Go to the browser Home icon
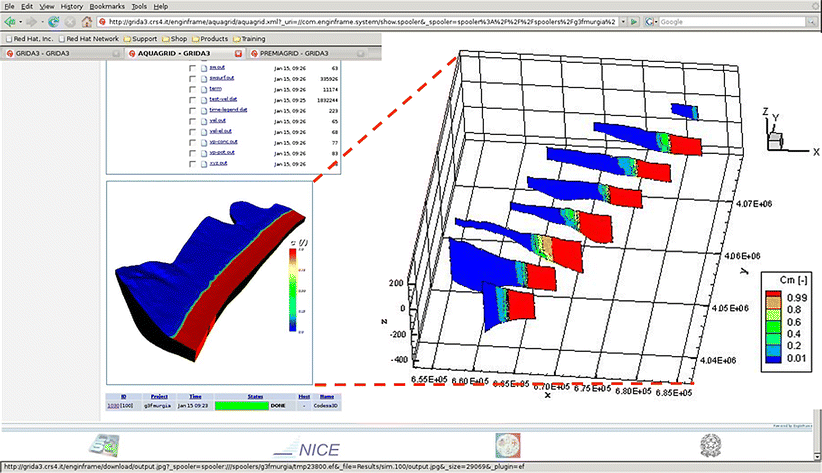Viewport: 822px width, 473px height. pyautogui.click(x=88, y=21)
